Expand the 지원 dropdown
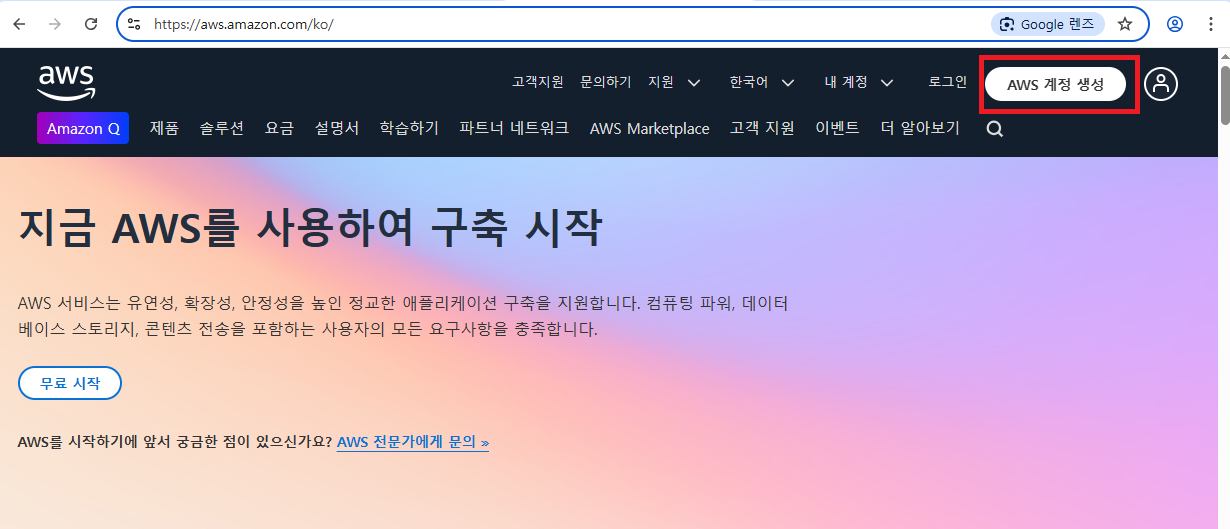The height and width of the screenshot is (529, 1230). tap(674, 82)
